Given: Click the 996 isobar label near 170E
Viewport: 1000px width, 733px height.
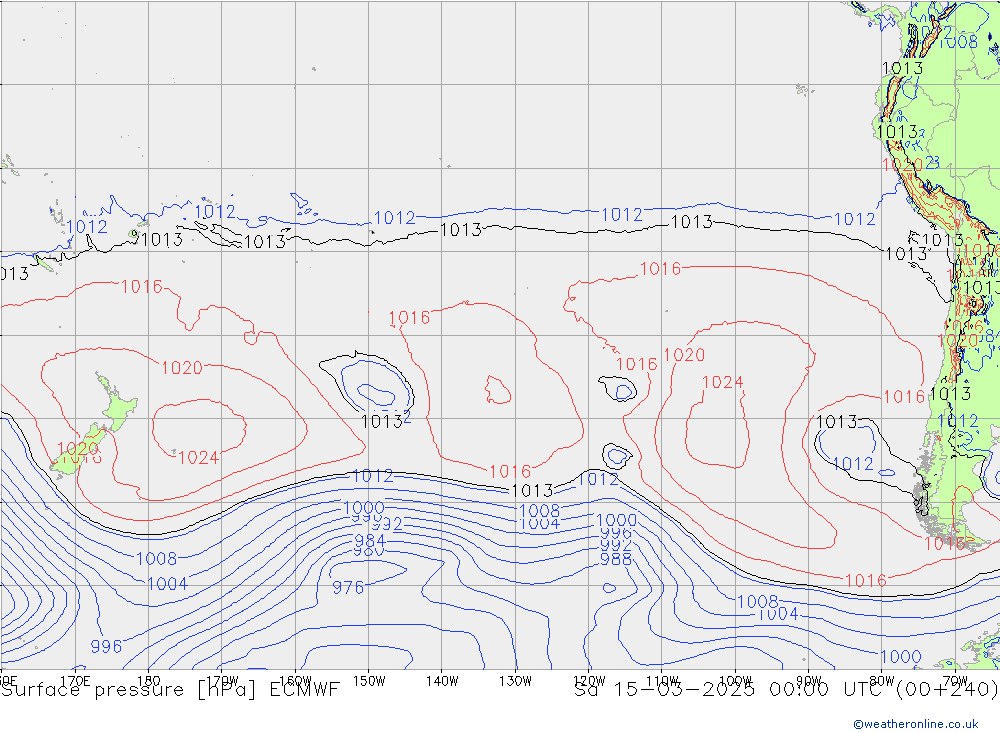Looking at the screenshot, I should [x=106, y=646].
